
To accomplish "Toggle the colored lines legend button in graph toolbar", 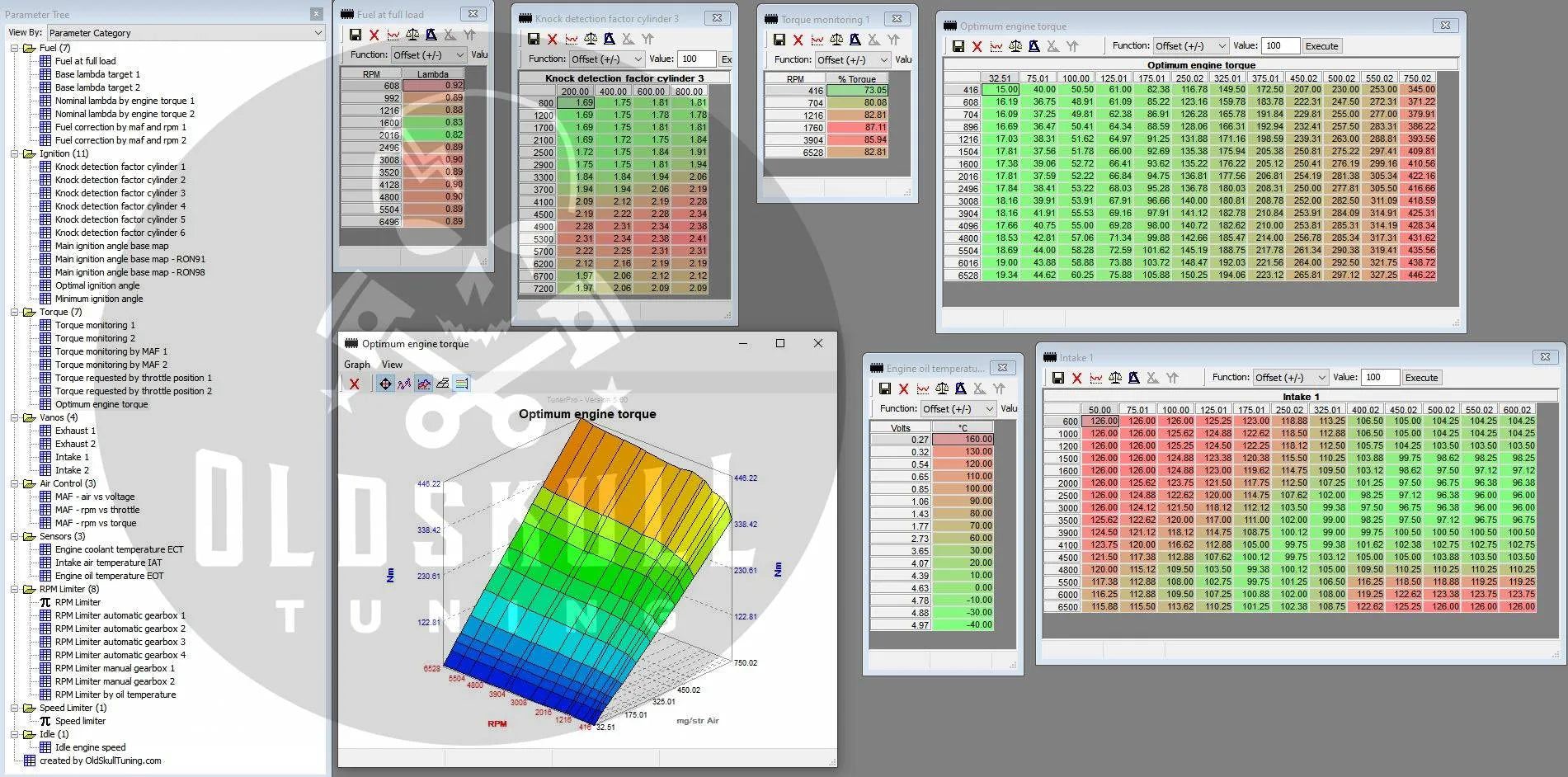I will pos(462,384).
